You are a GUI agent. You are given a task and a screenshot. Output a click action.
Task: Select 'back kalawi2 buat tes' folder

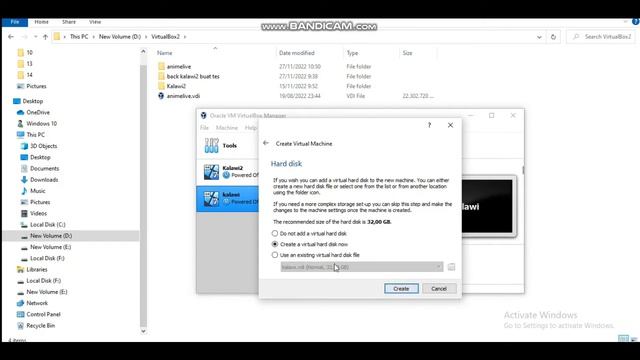(193, 76)
